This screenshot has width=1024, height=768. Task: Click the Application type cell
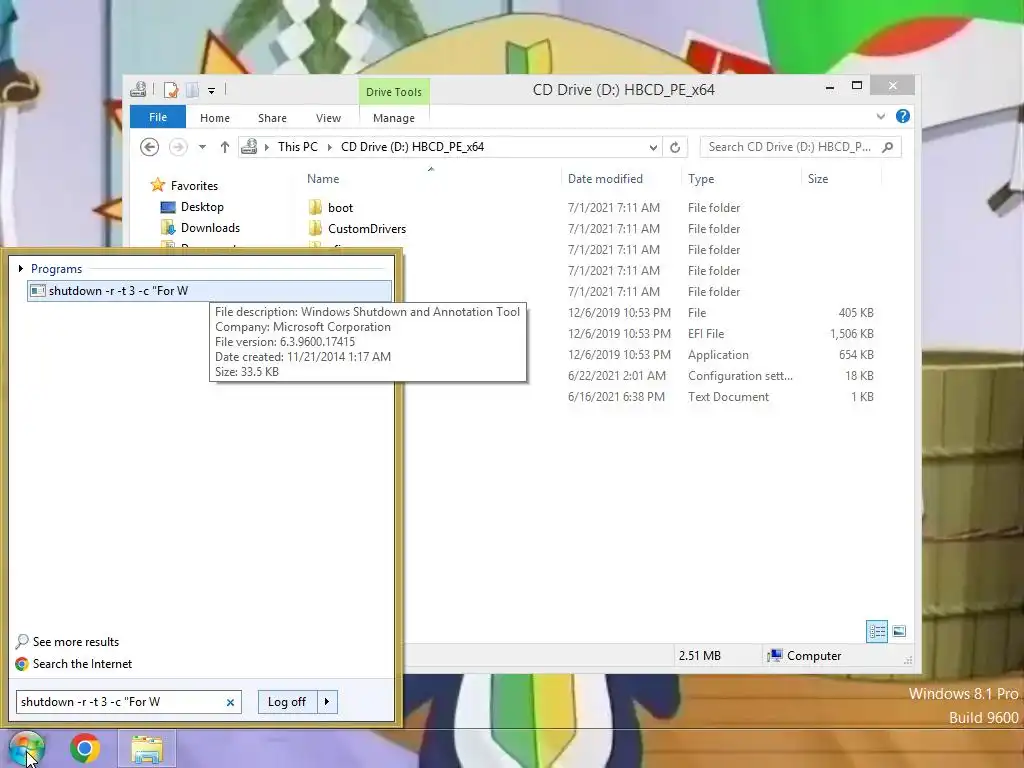click(x=718, y=355)
